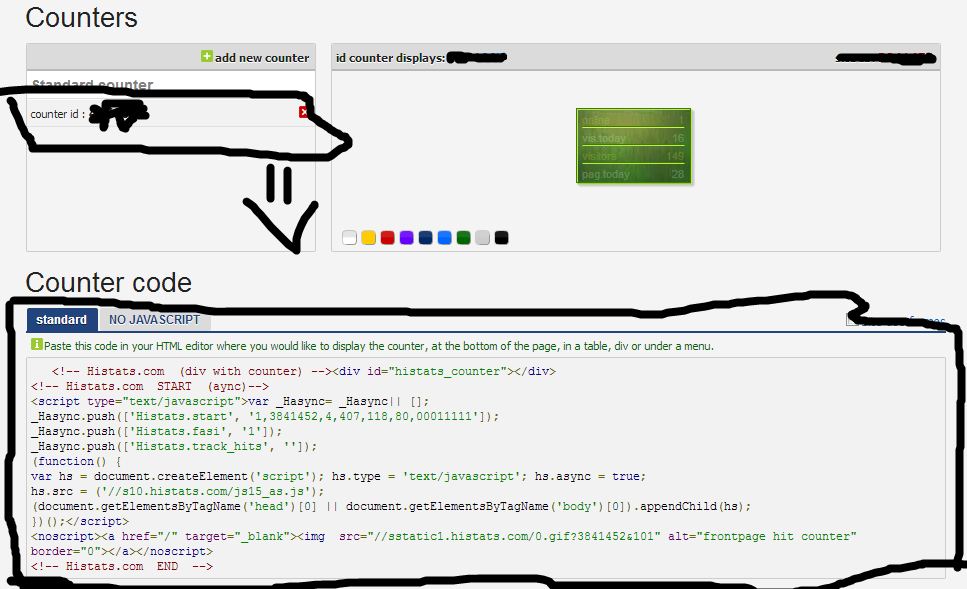967x589 pixels.
Task: Choose the dark navy color swatch
Action: coord(426,238)
